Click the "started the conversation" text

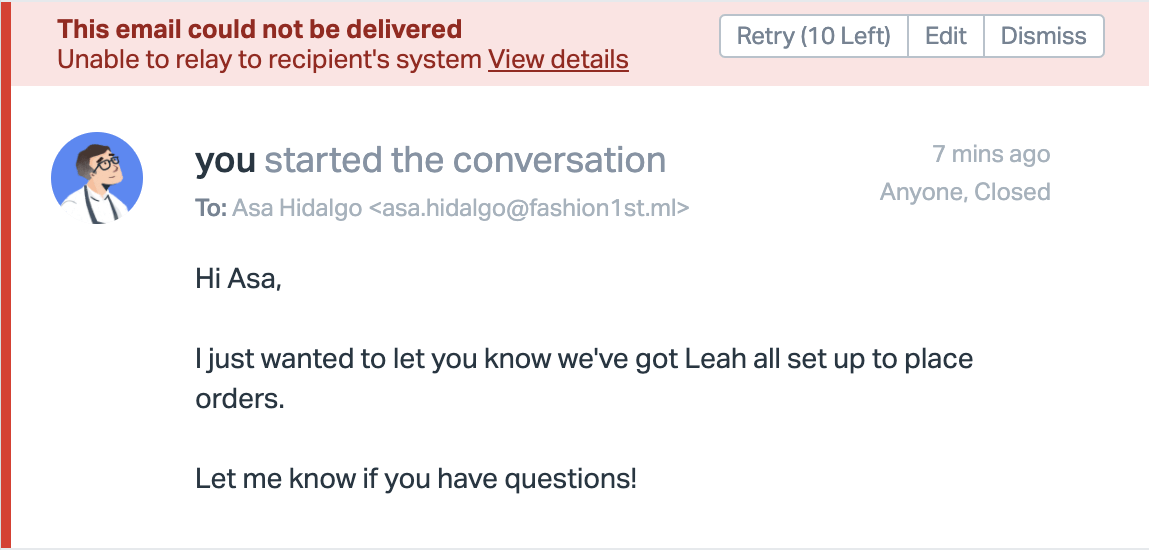(x=465, y=160)
